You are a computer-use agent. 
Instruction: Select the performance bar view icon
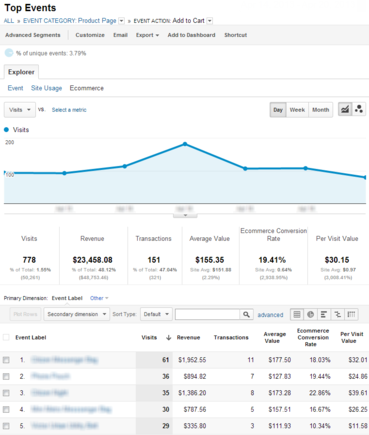pyautogui.click(x=324, y=314)
